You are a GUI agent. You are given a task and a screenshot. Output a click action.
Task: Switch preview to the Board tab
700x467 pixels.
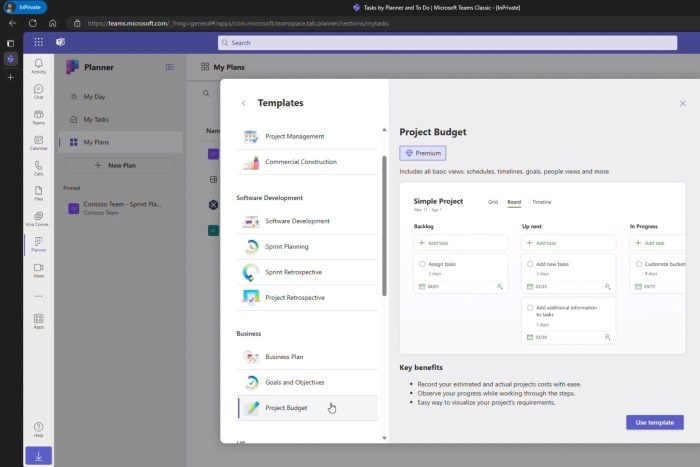click(514, 202)
